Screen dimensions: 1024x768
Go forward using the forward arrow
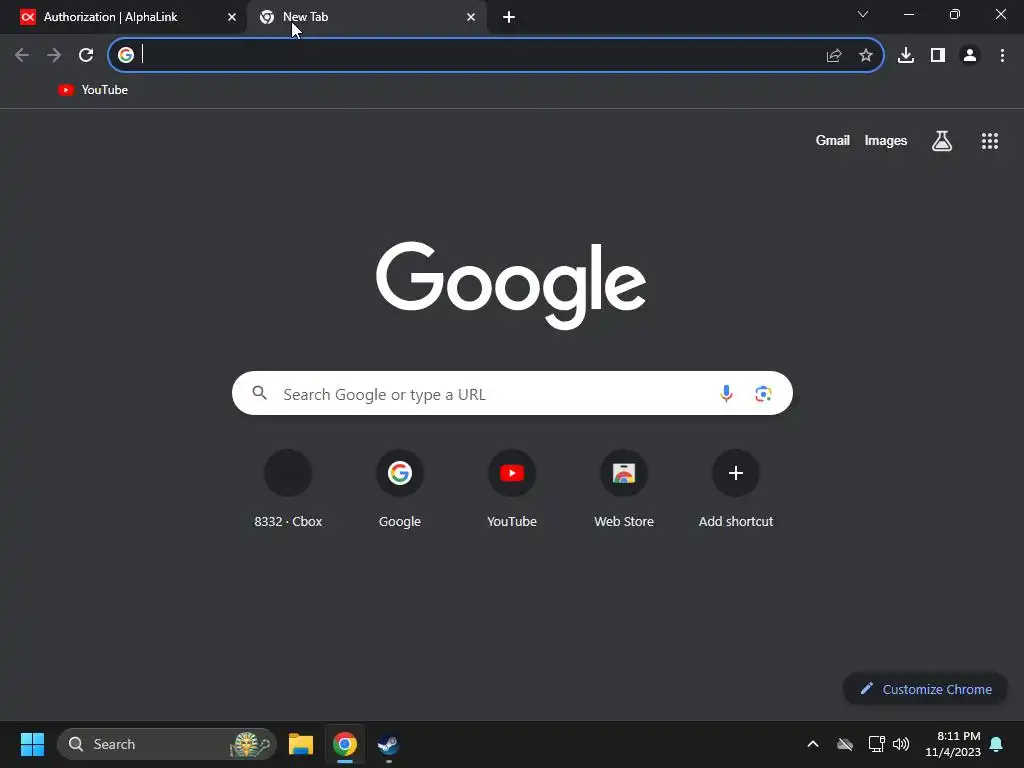[54, 55]
